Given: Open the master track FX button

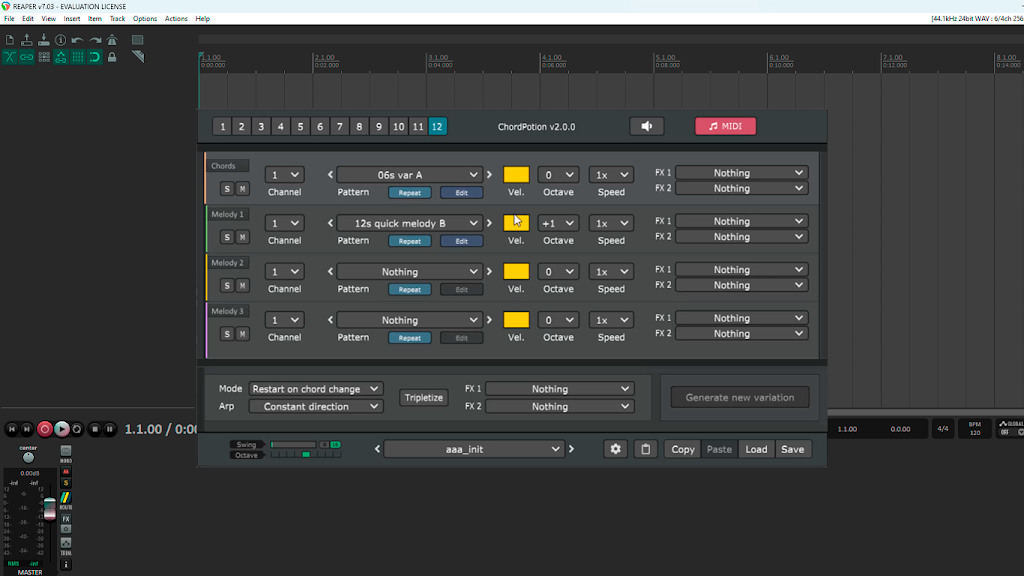Looking at the screenshot, I should pyautogui.click(x=66, y=519).
